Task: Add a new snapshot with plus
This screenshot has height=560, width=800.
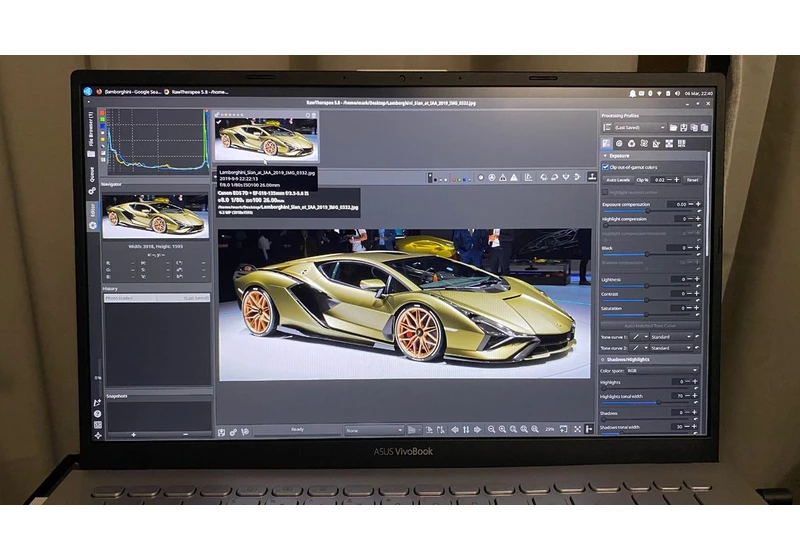Action: (x=133, y=435)
